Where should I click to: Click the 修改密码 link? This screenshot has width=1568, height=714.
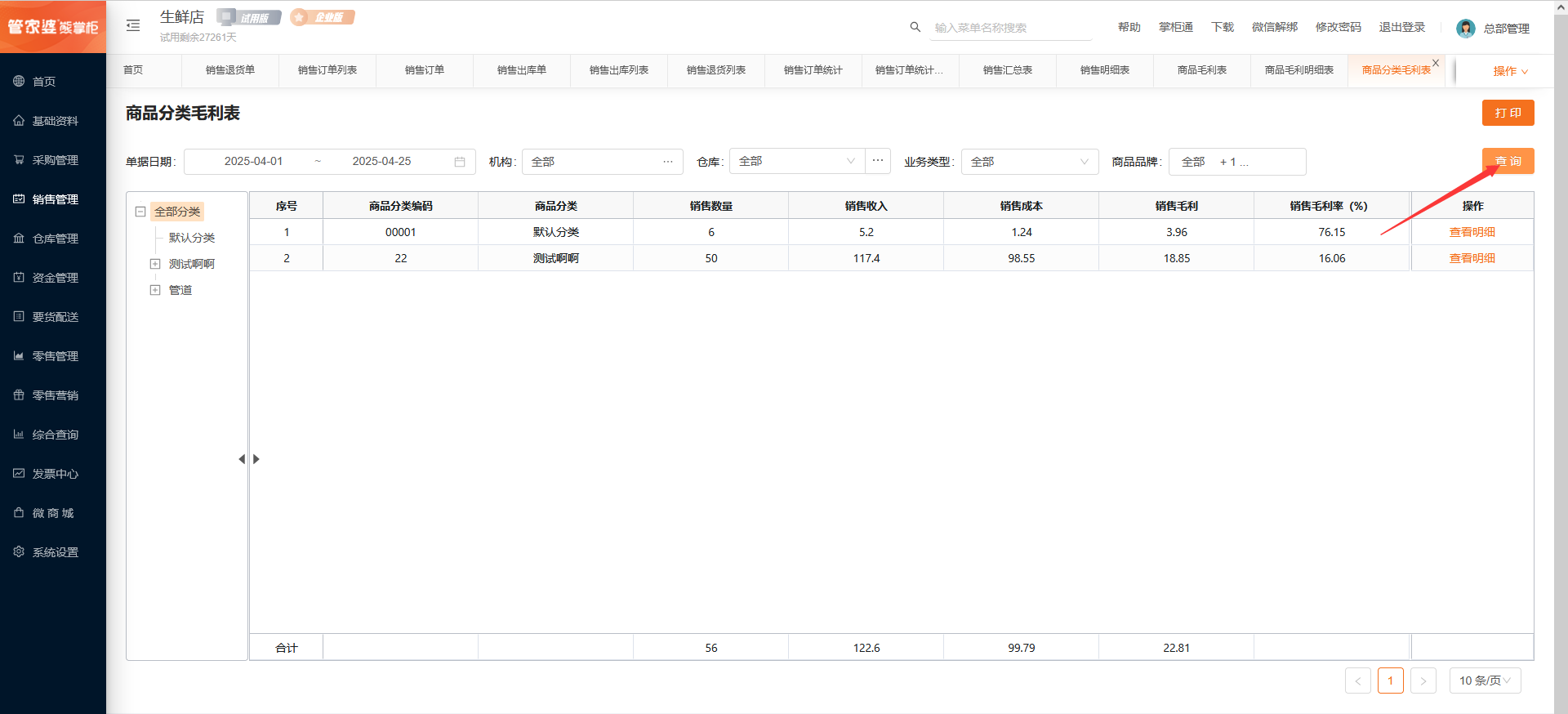[1339, 27]
